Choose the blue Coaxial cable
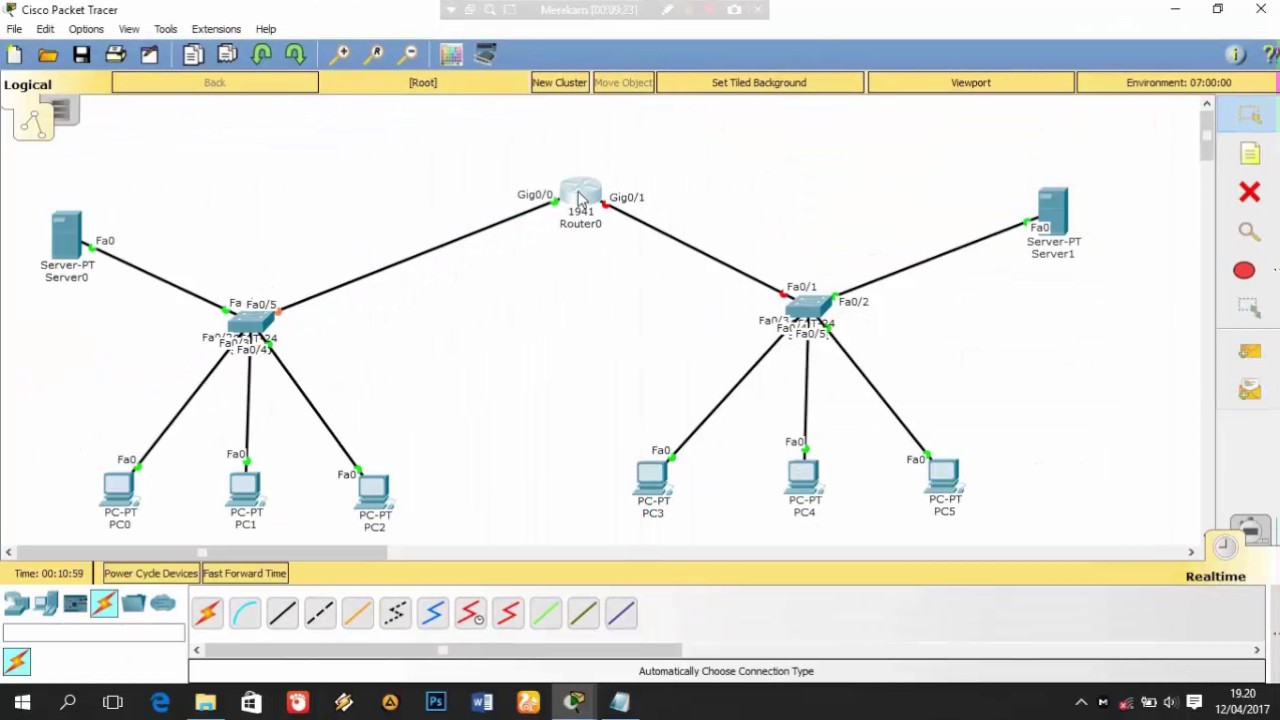 433,613
